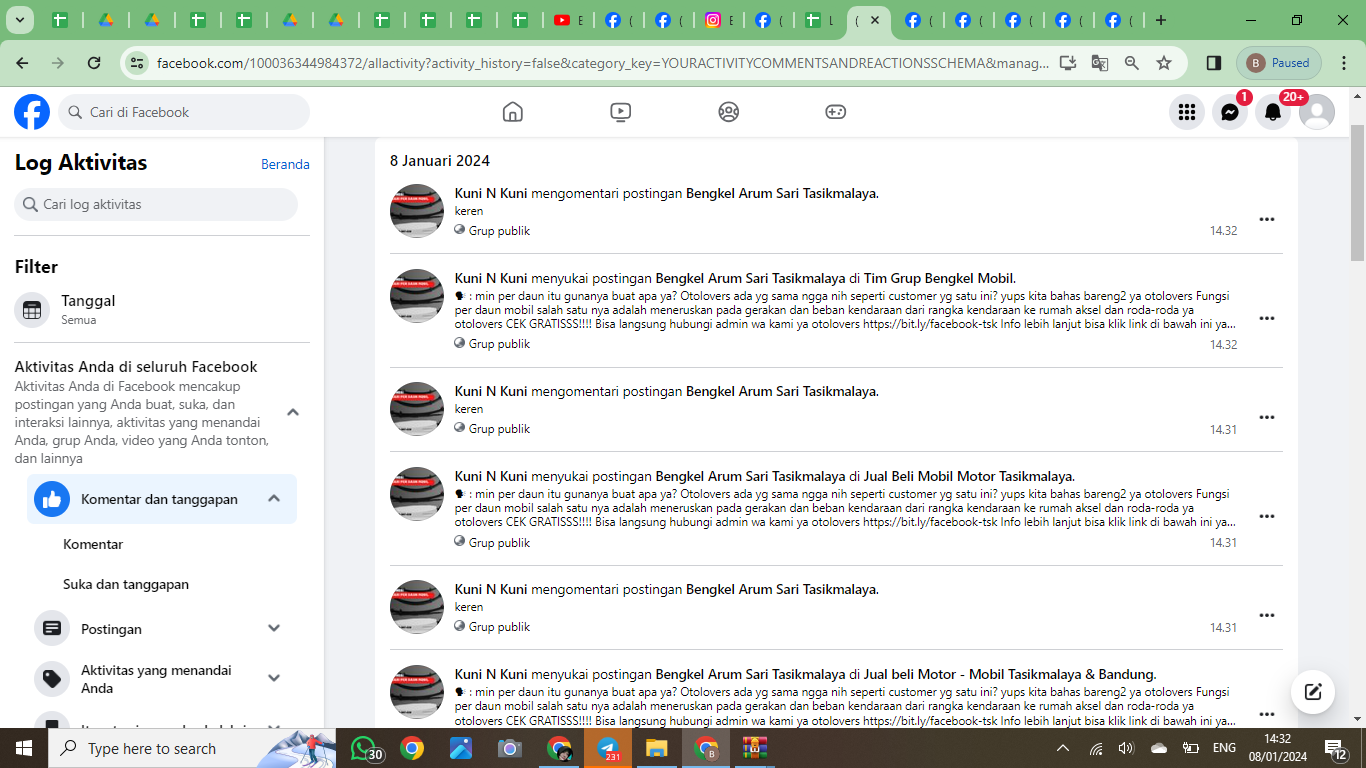Viewport: 1366px width, 768px height.
Task: Click the floating new message icon
Action: point(1313,692)
